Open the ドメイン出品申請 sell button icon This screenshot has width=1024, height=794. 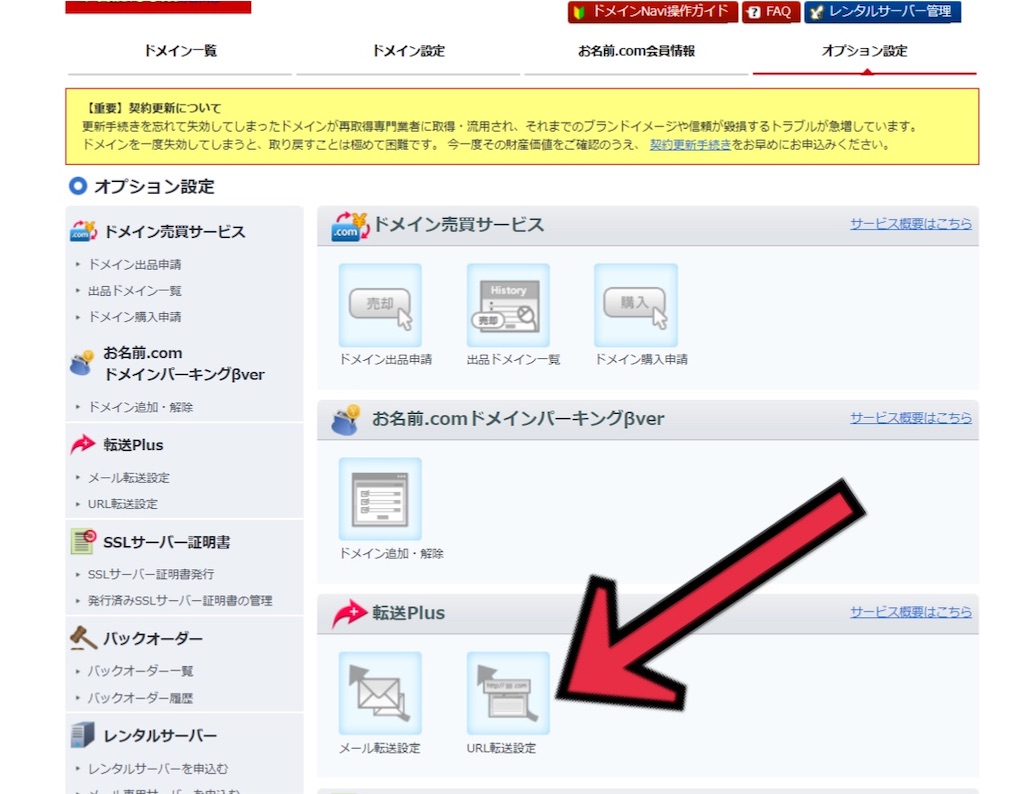[380, 306]
